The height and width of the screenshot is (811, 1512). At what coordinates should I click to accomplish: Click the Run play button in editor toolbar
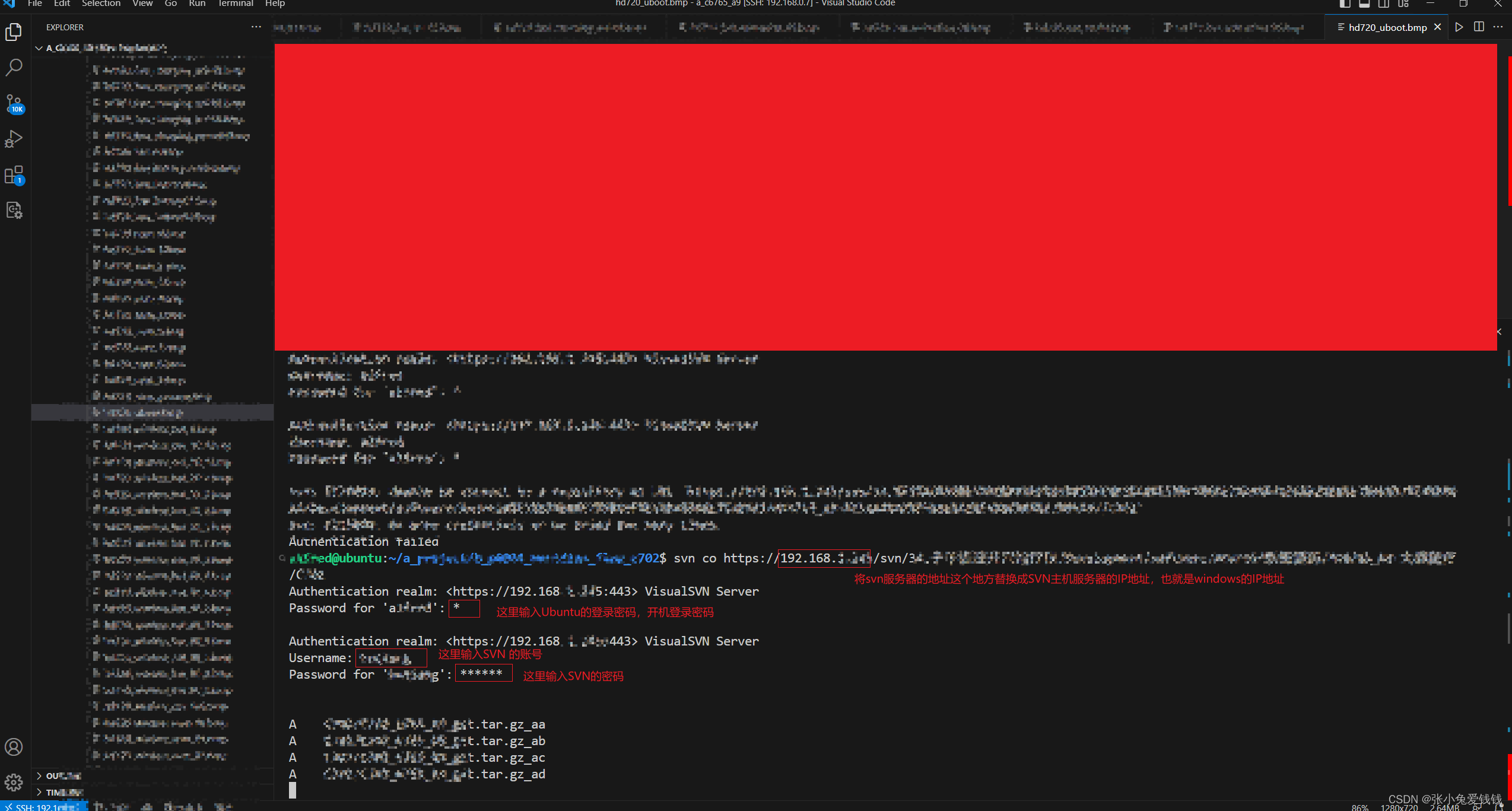coord(1459,27)
